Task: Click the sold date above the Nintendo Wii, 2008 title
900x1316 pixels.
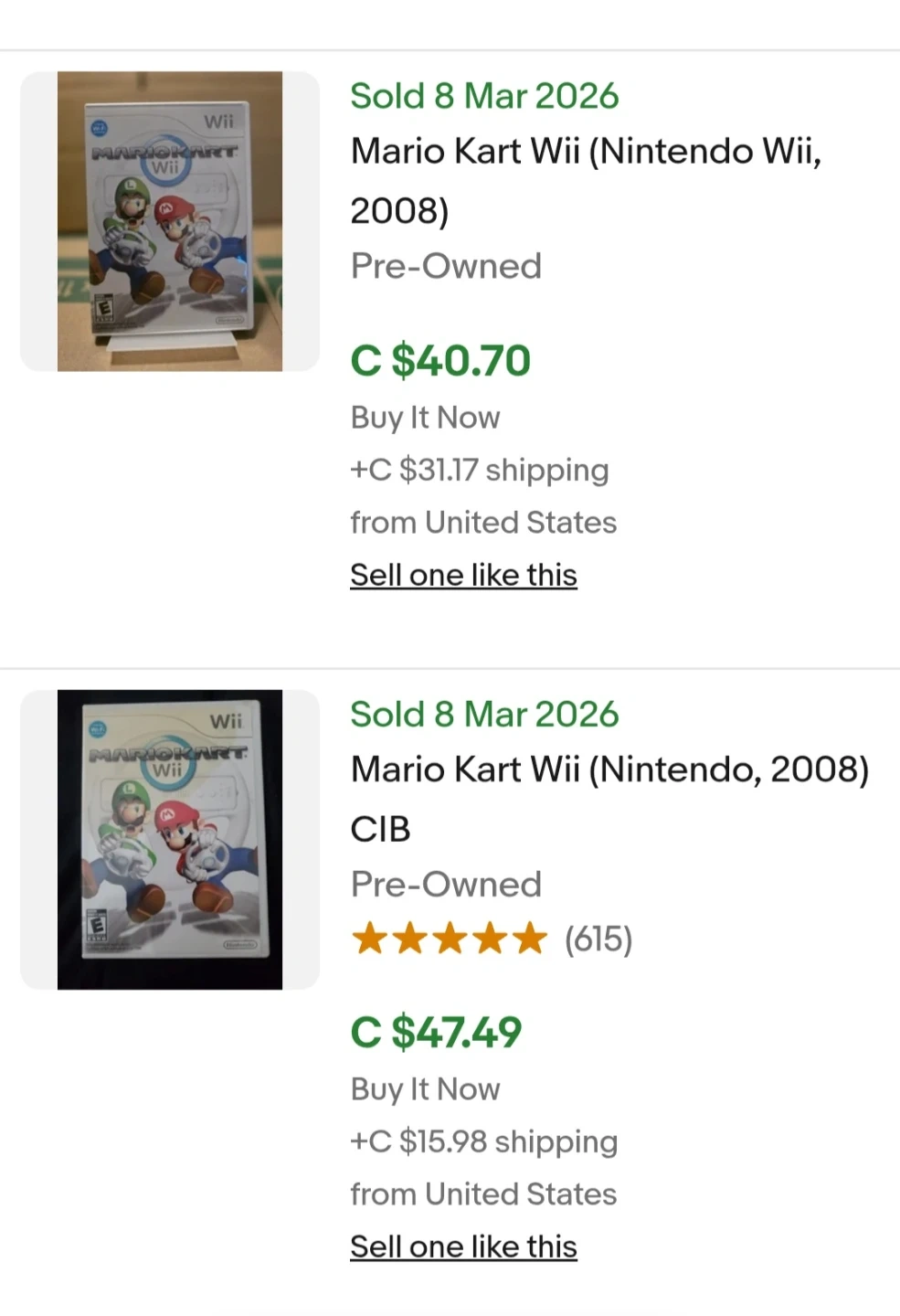Action: 484,96
